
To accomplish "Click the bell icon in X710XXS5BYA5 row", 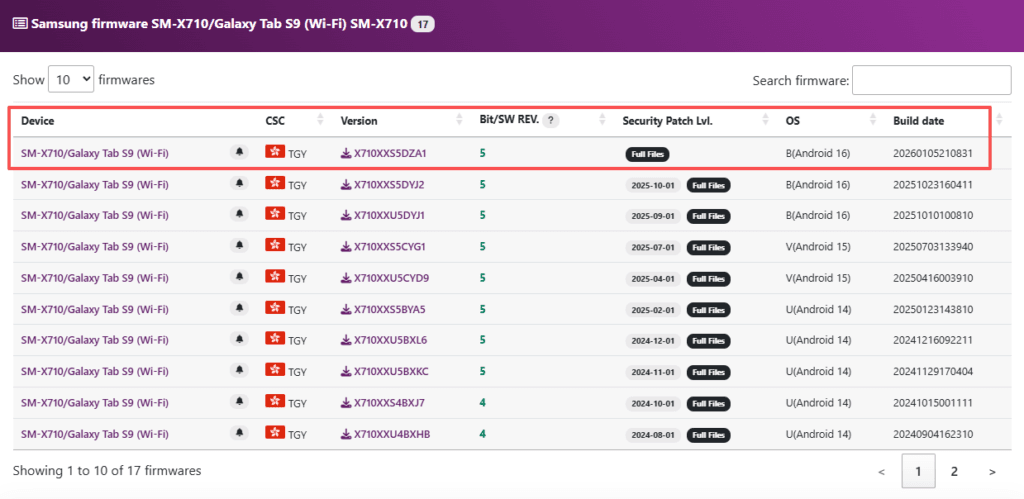I will click(x=239, y=308).
